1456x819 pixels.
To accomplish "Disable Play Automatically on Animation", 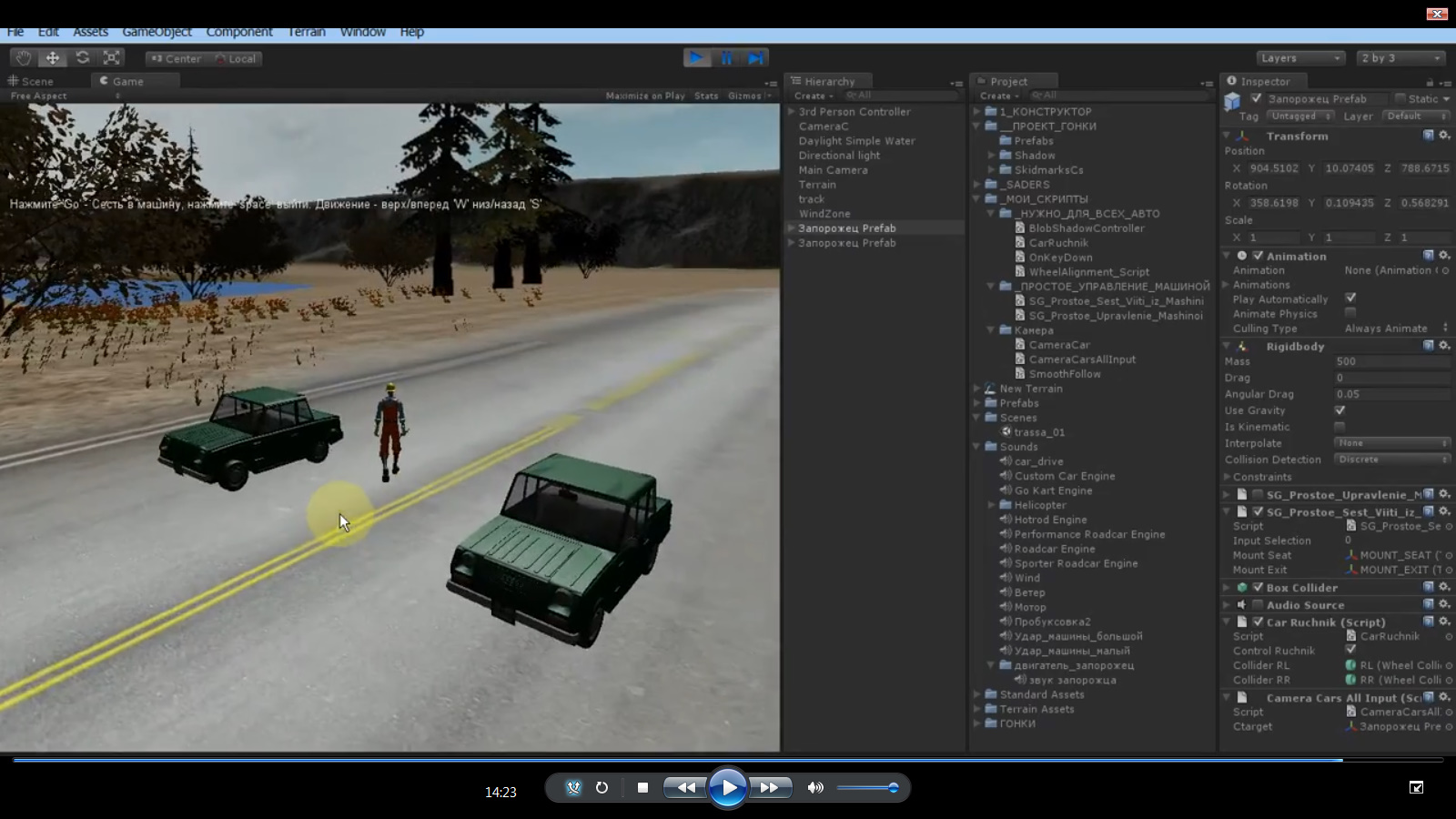I will click(x=1350, y=298).
